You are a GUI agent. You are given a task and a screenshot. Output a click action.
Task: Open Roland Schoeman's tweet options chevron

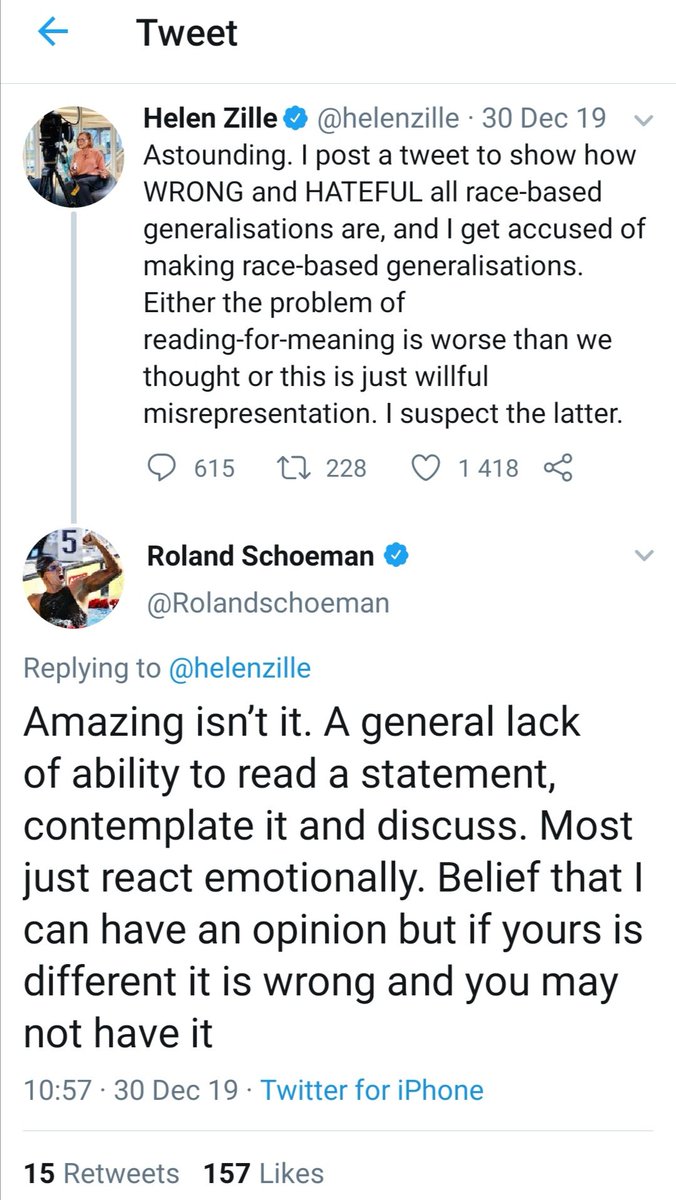pyautogui.click(x=644, y=555)
